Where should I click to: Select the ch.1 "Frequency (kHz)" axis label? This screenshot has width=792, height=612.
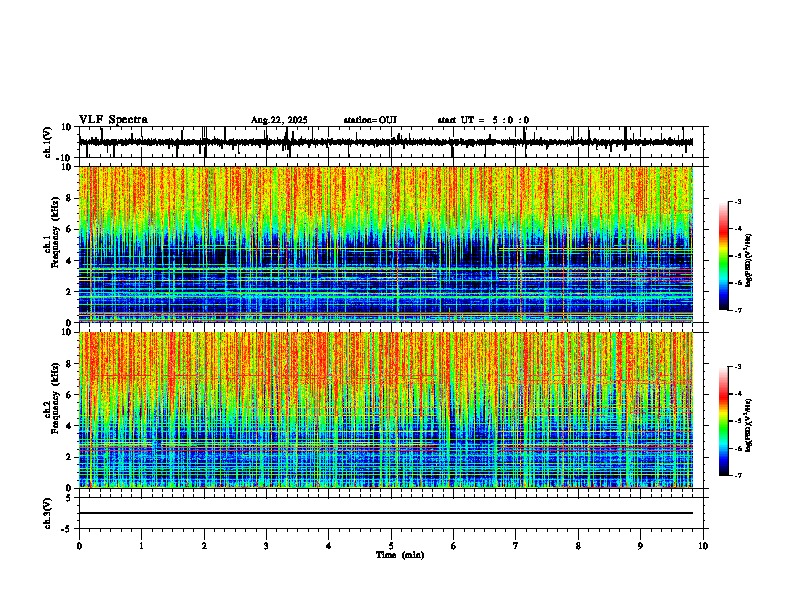tap(55, 232)
